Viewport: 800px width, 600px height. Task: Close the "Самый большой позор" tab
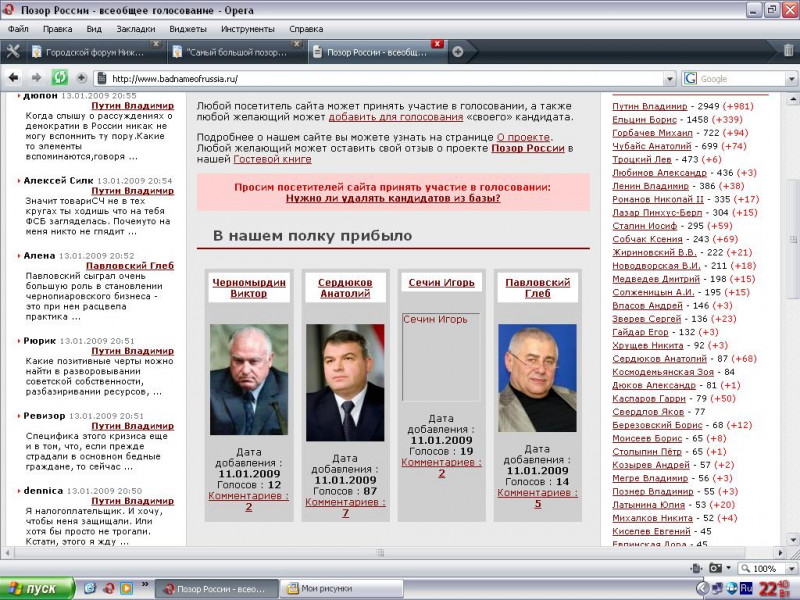[297, 44]
